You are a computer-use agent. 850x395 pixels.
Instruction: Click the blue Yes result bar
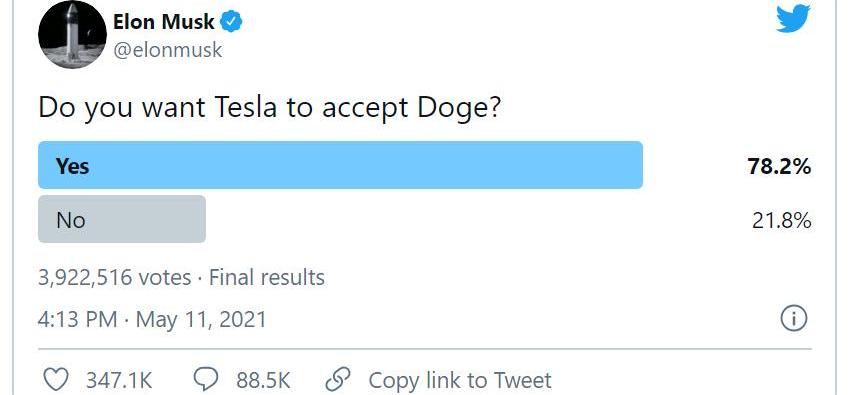(340, 165)
